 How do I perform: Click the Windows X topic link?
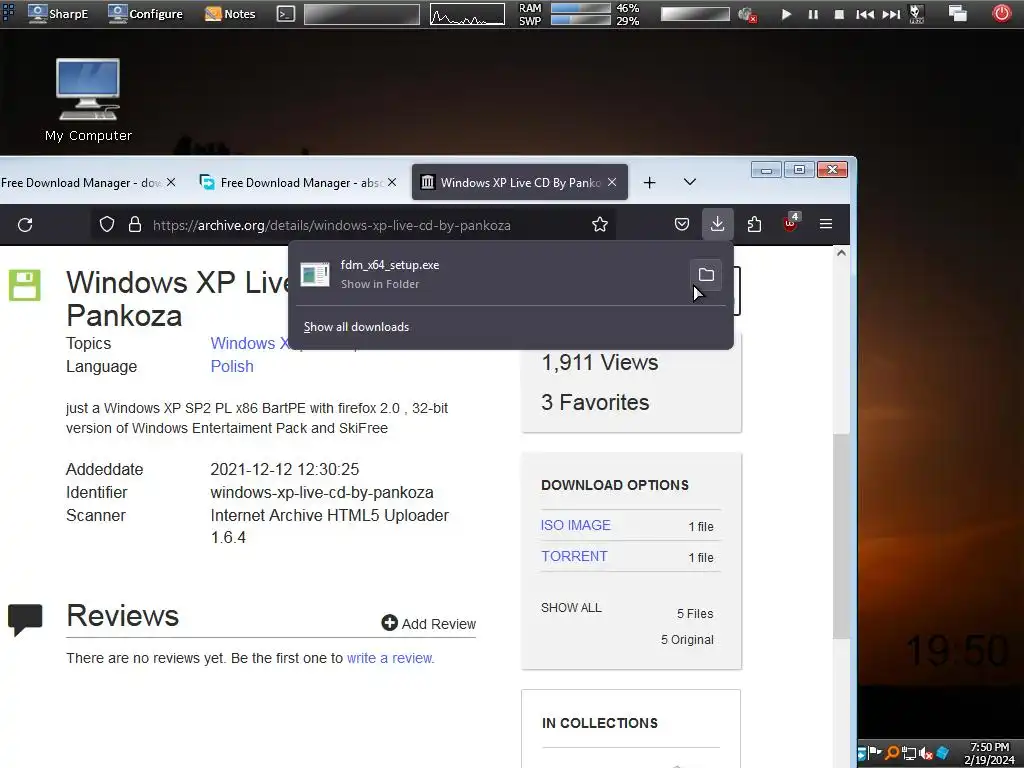click(x=249, y=344)
